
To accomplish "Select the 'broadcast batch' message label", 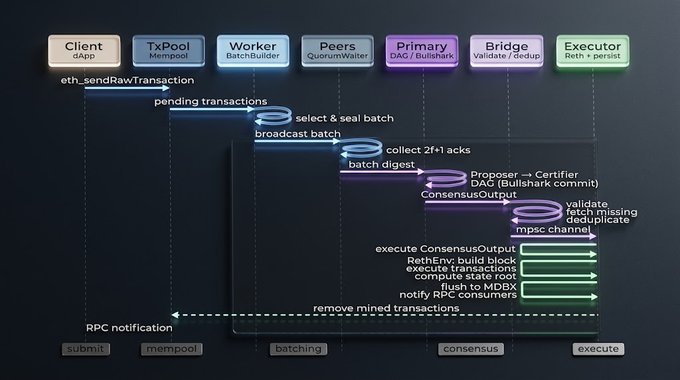I will tap(298, 134).
